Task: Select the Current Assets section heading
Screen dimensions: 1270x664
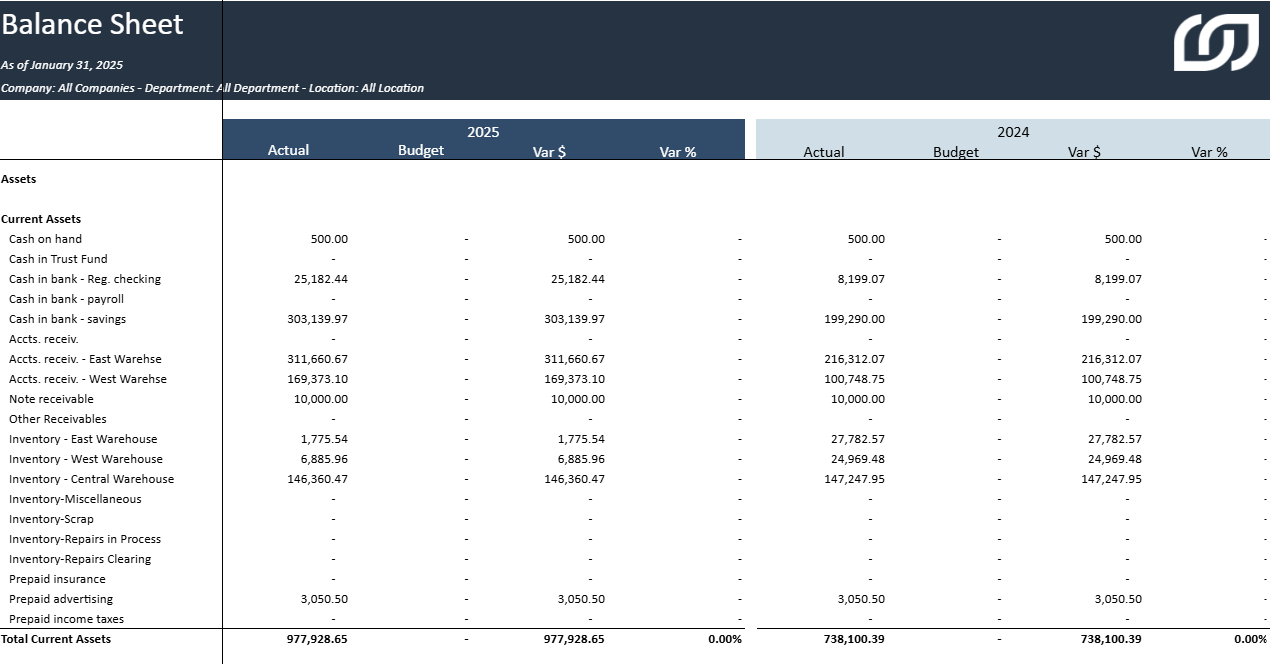Action: pyautogui.click(x=41, y=219)
